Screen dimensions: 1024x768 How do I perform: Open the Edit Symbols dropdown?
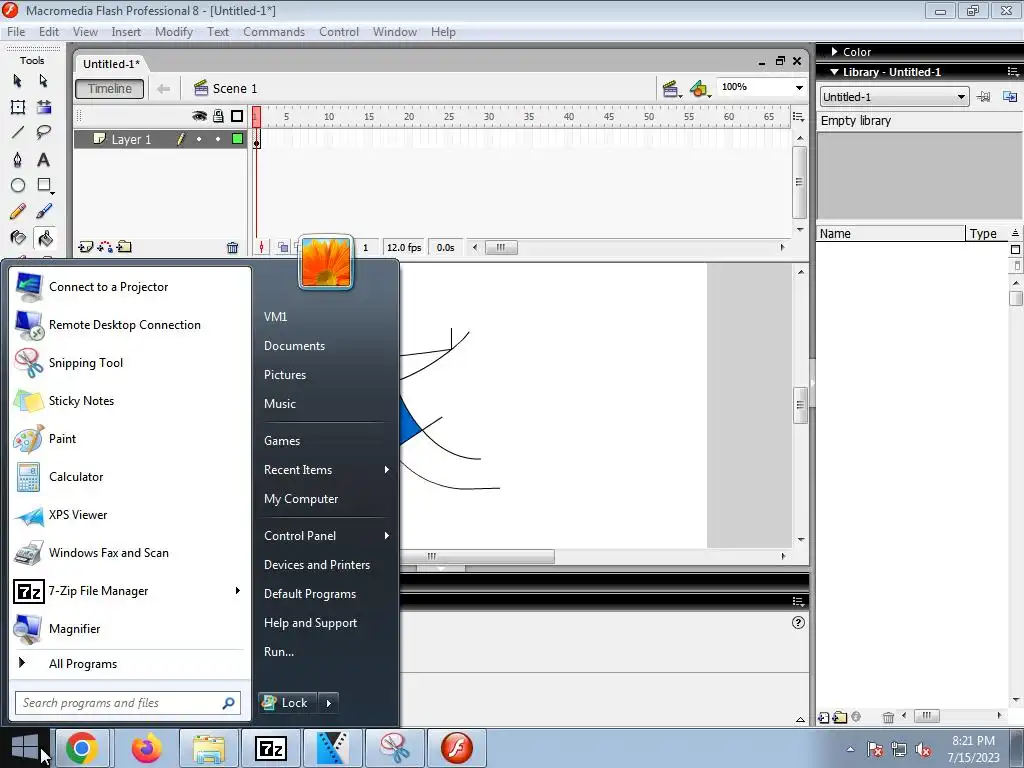(699, 89)
